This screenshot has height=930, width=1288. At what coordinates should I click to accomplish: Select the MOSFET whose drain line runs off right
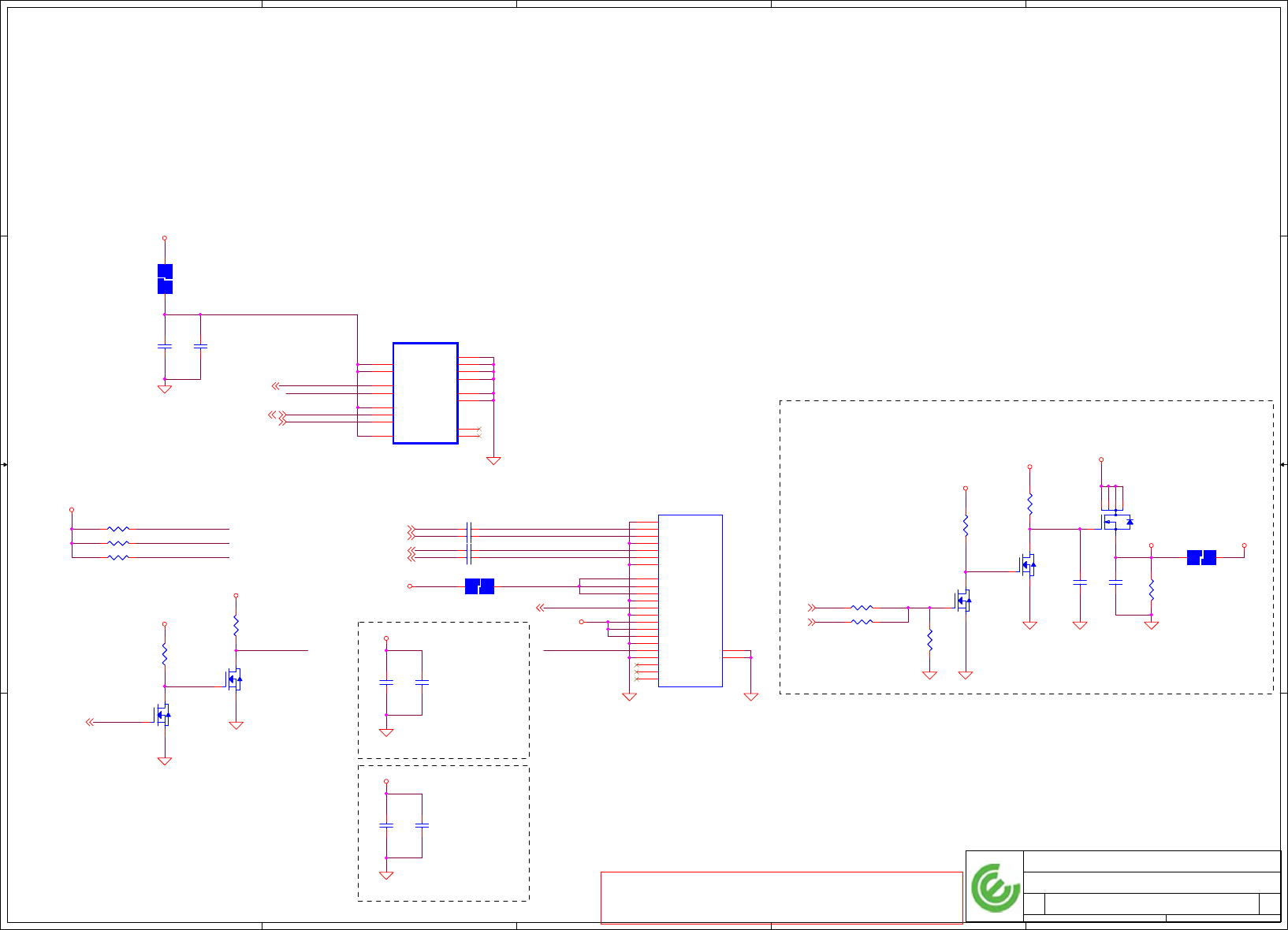[x=233, y=679]
